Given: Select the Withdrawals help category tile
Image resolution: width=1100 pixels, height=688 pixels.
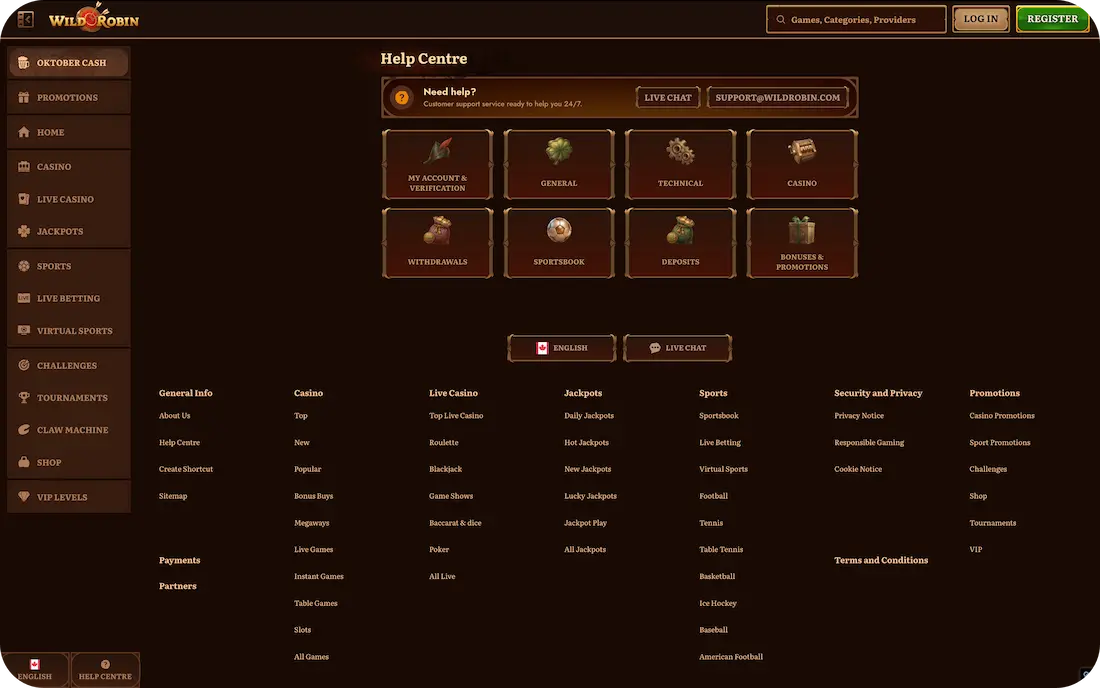Looking at the screenshot, I should (437, 243).
